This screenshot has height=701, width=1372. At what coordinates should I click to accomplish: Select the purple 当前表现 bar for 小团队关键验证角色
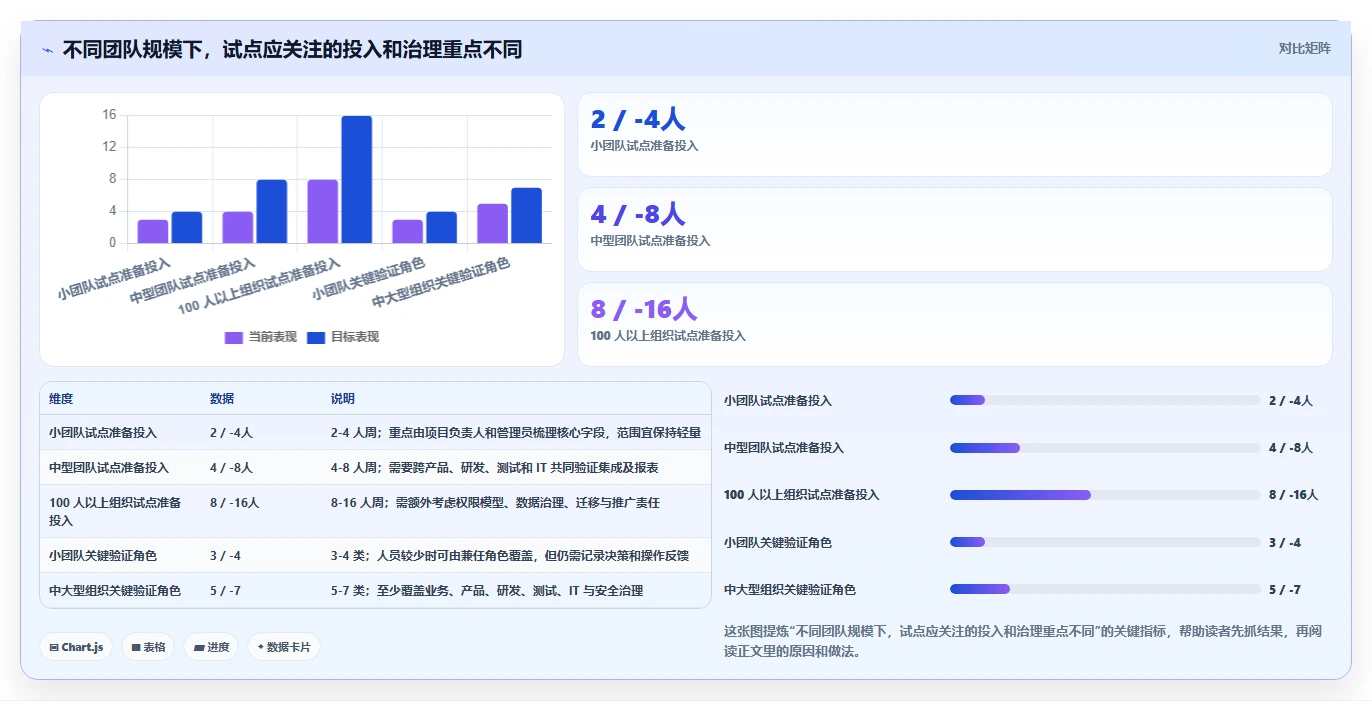click(x=407, y=231)
